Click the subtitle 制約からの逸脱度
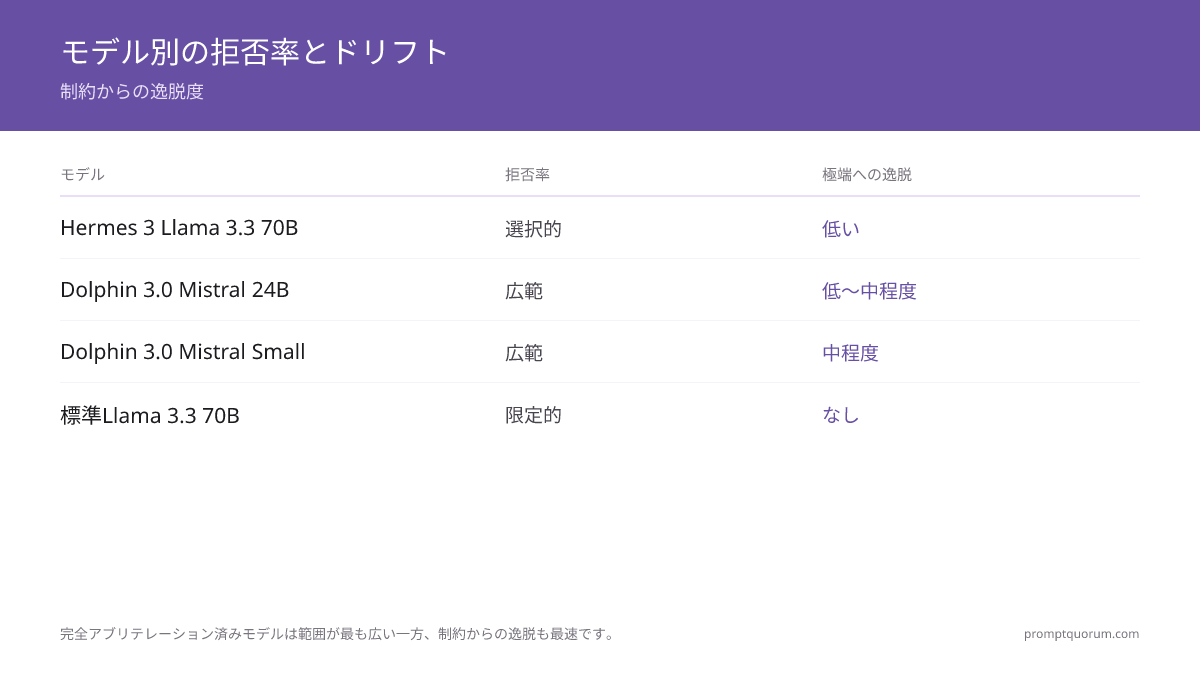1200x675 pixels. click(132, 91)
